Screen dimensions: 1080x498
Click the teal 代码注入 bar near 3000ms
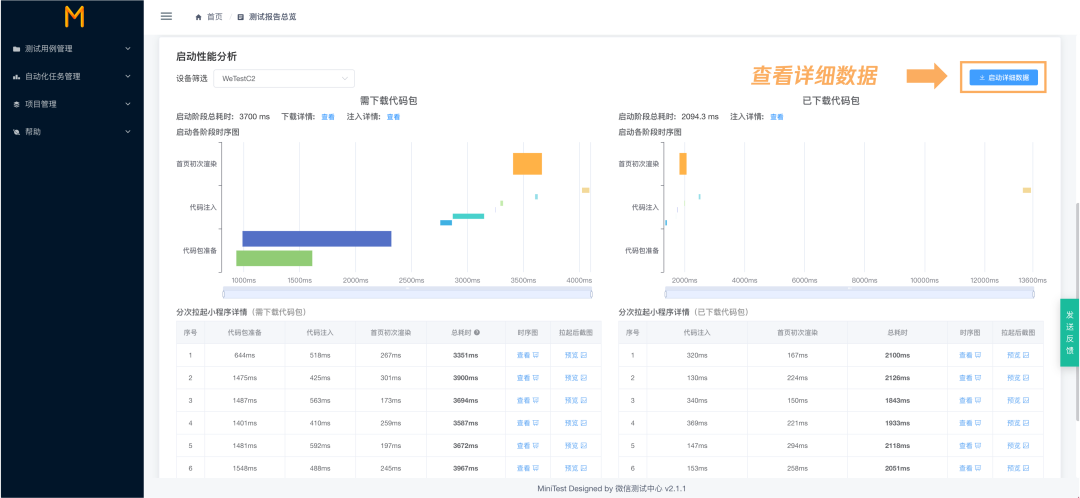[x=468, y=216]
